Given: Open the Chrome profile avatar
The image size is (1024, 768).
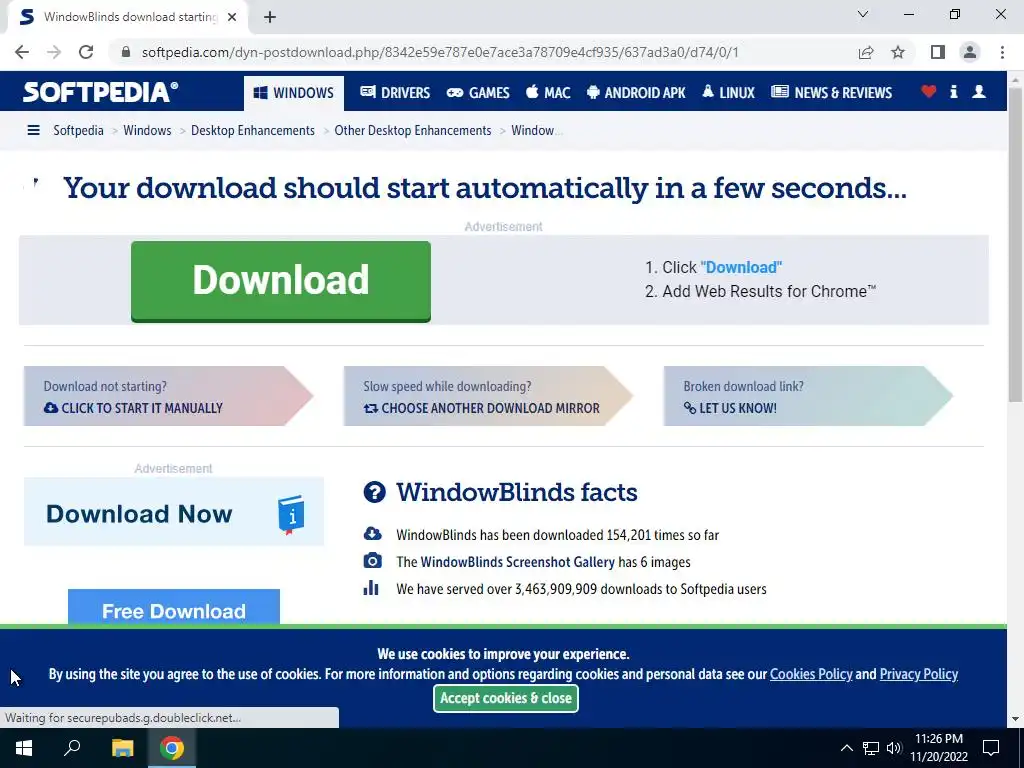Looking at the screenshot, I should point(970,52).
